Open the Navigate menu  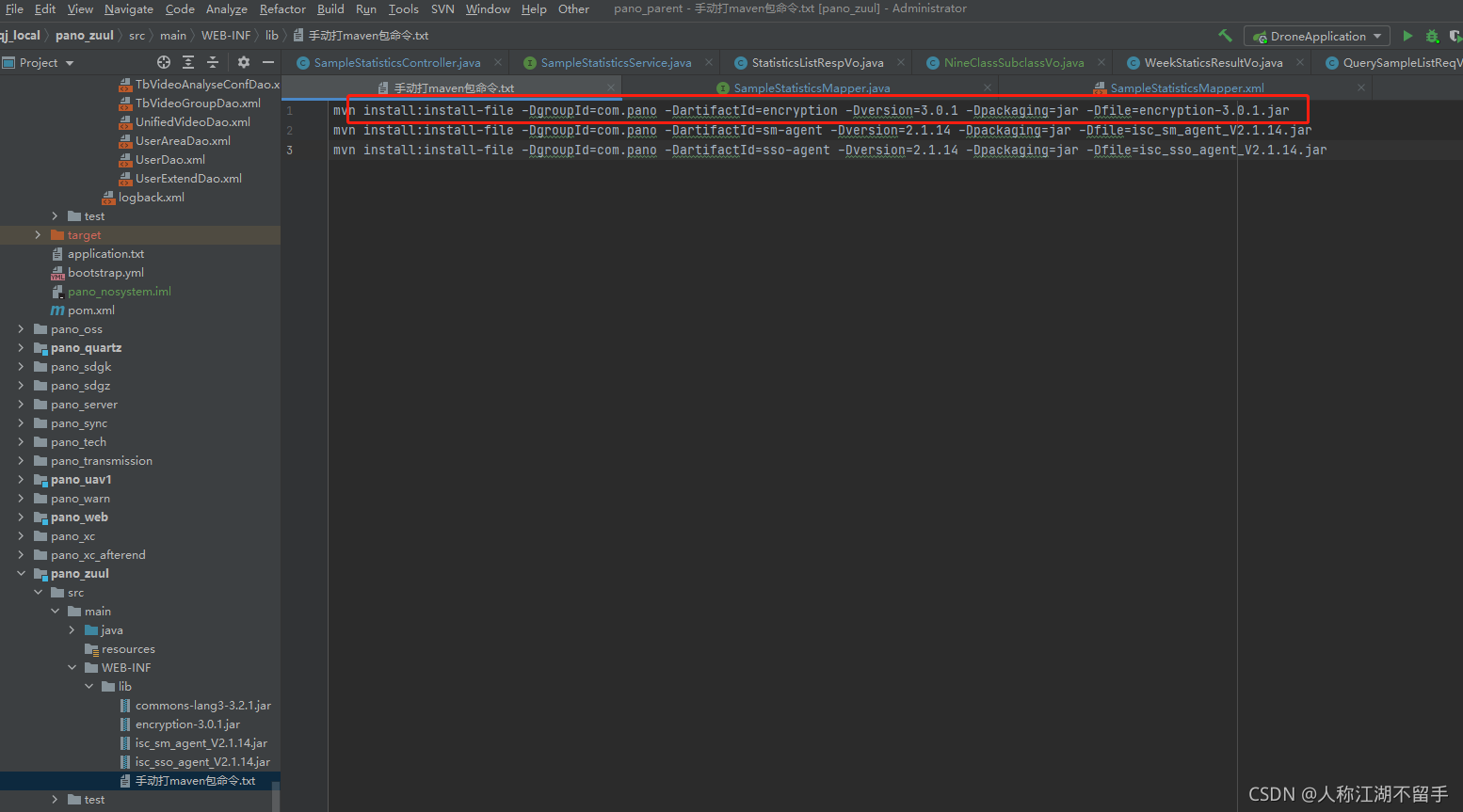coord(129,8)
